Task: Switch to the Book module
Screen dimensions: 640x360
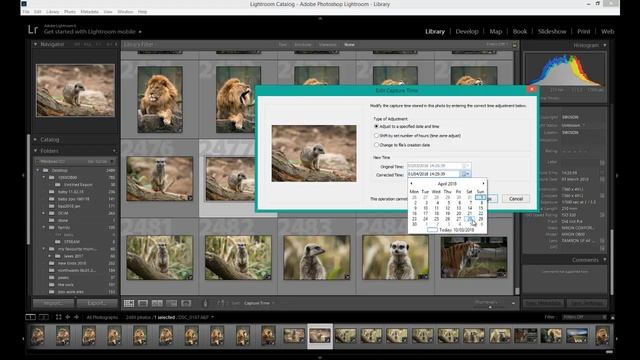Action: tap(520, 31)
